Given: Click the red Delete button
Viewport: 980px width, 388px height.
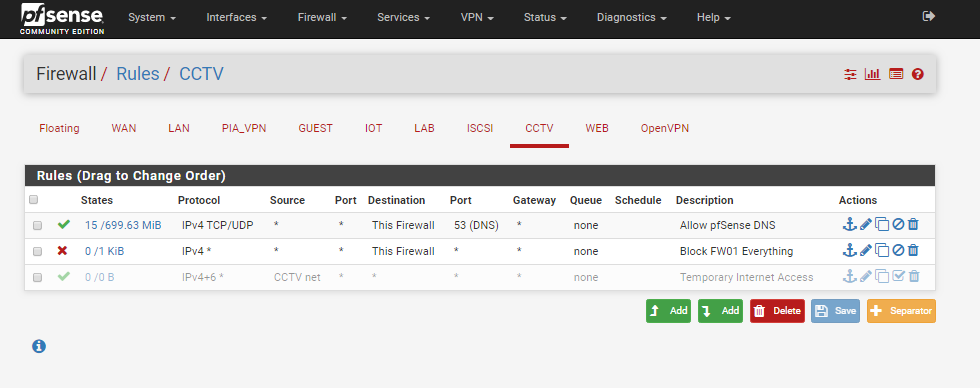Looking at the screenshot, I should coord(778,311).
